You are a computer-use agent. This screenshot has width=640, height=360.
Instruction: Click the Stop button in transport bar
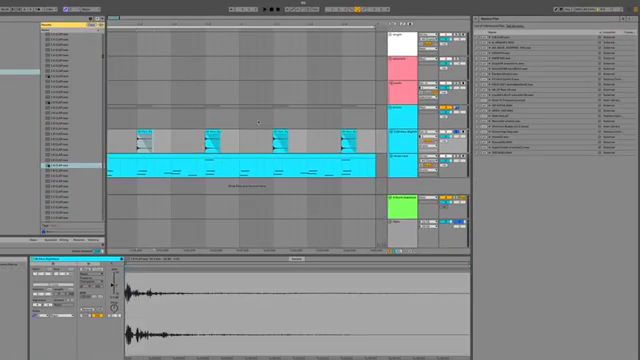[271, 9]
